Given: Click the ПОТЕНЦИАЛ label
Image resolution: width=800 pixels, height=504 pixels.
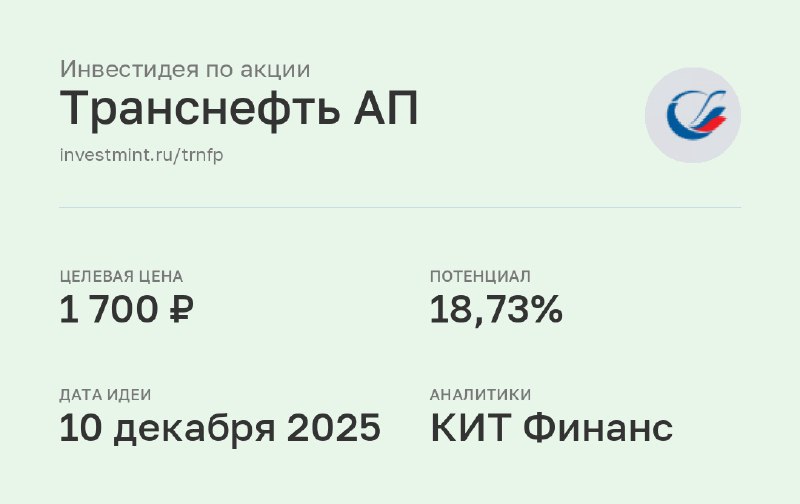Looking at the screenshot, I should (x=480, y=276).
